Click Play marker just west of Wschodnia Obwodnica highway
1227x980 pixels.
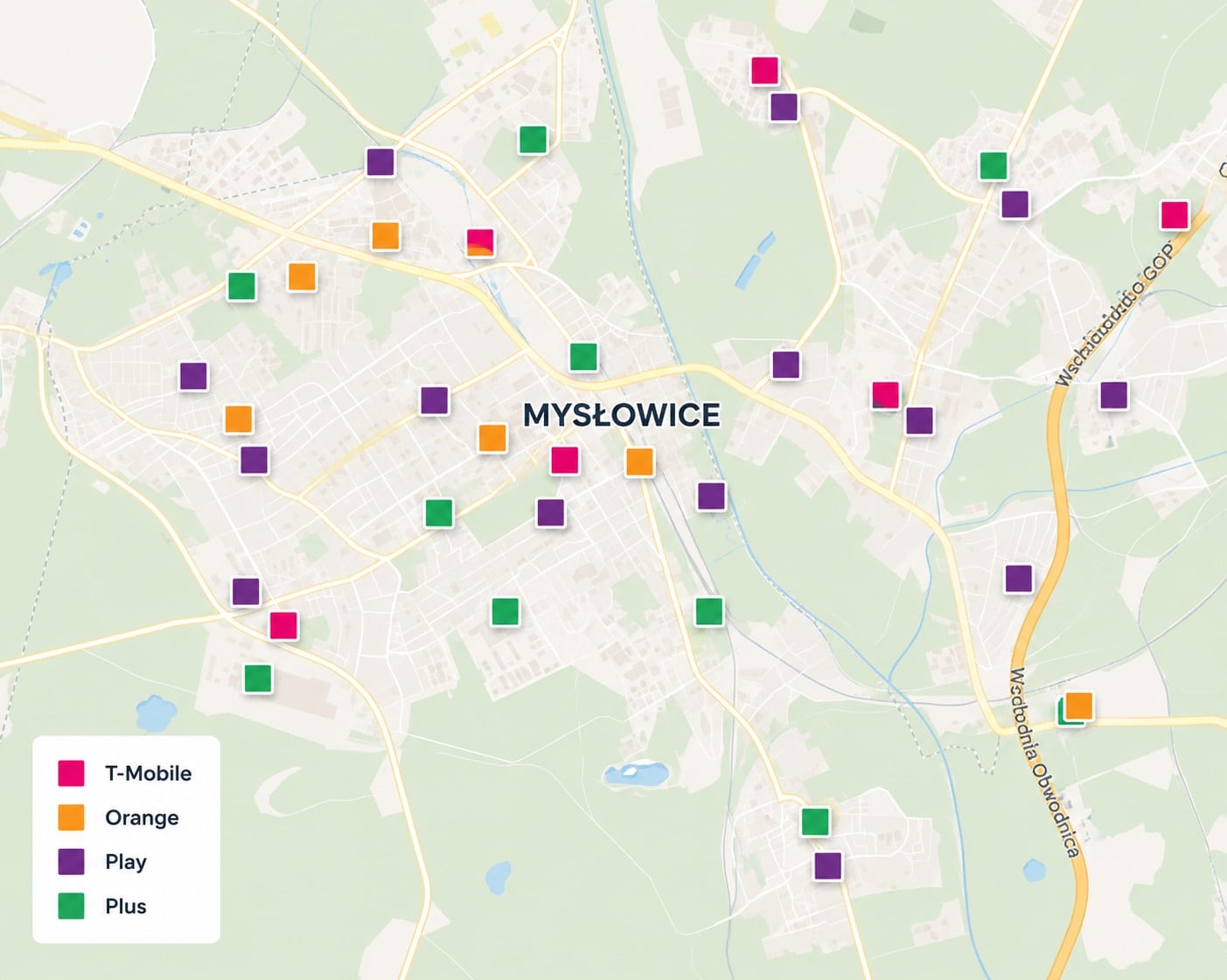pyautogui.click(x=1019, y=579)
